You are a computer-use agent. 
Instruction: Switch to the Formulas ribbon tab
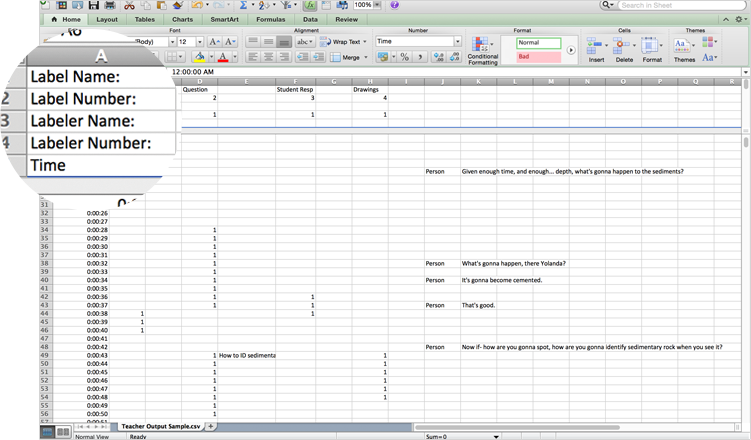[x=270, y=19]
